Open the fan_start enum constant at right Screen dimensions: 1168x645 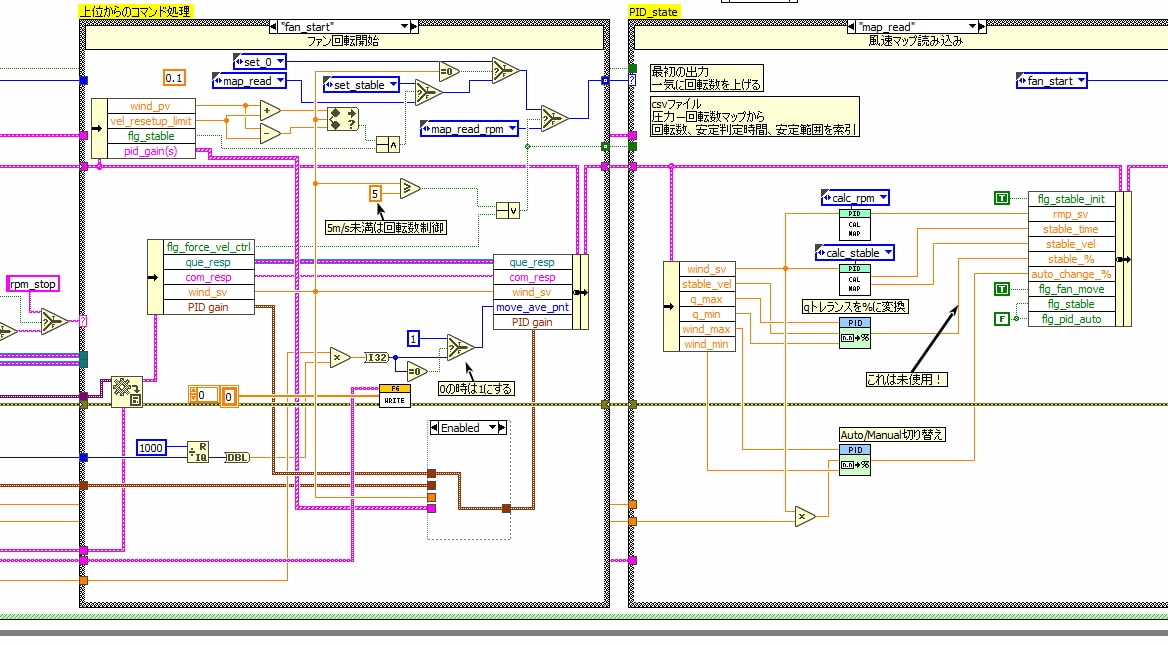[x=1051, y=80]
